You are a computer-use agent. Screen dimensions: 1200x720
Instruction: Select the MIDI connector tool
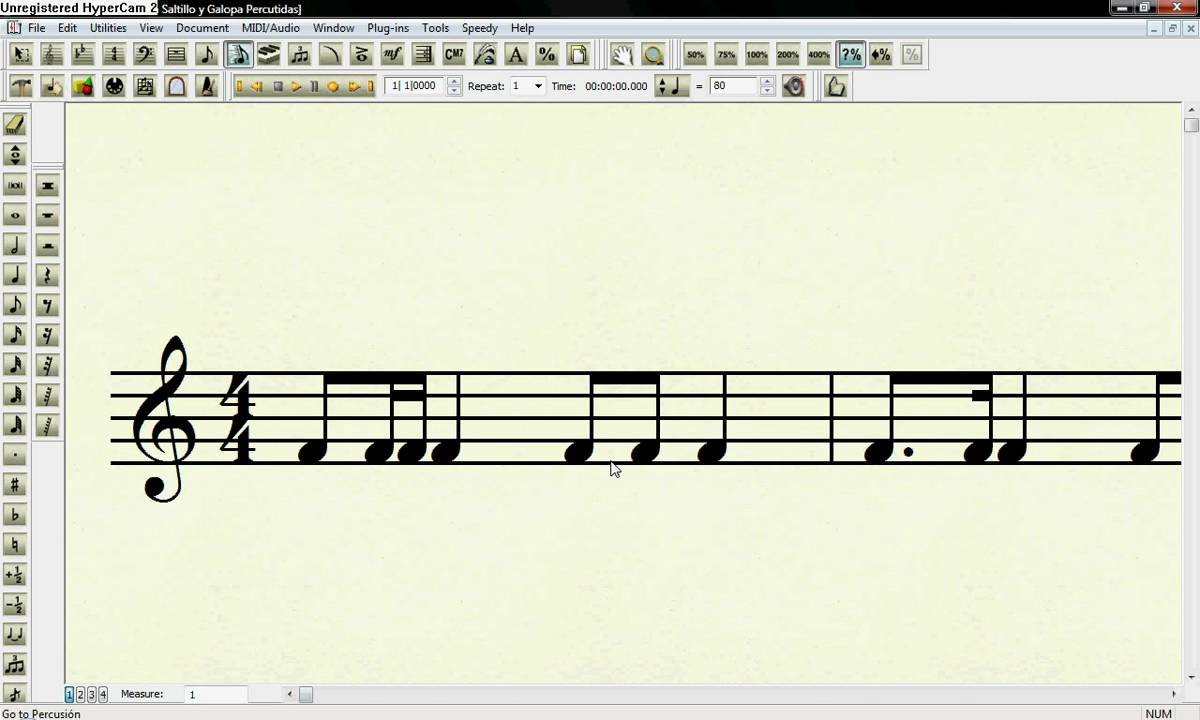point(114,86)
